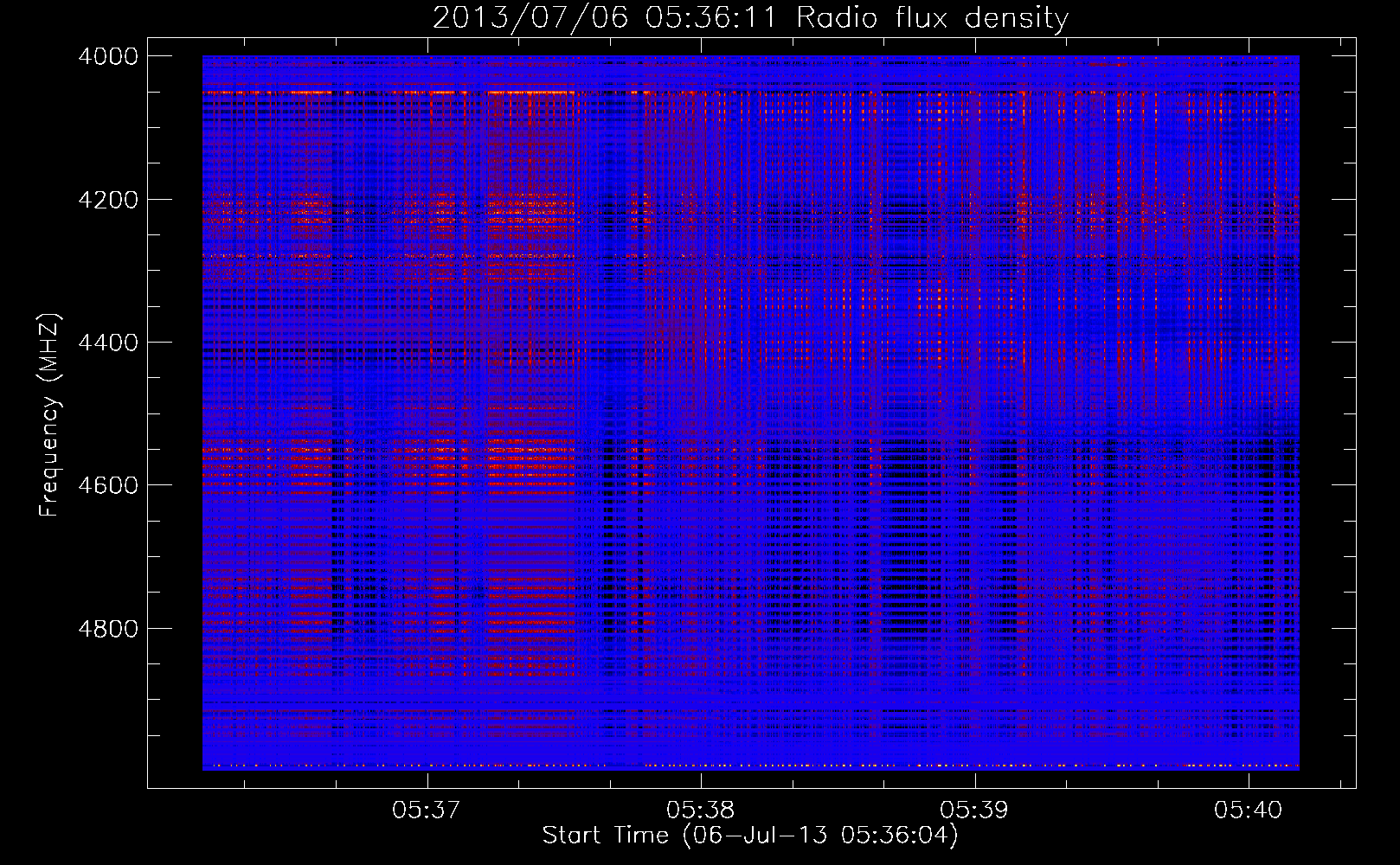Click the 'Frequency (MHZ)' axis title
The image size is (1400, 865).
point(50,415)
